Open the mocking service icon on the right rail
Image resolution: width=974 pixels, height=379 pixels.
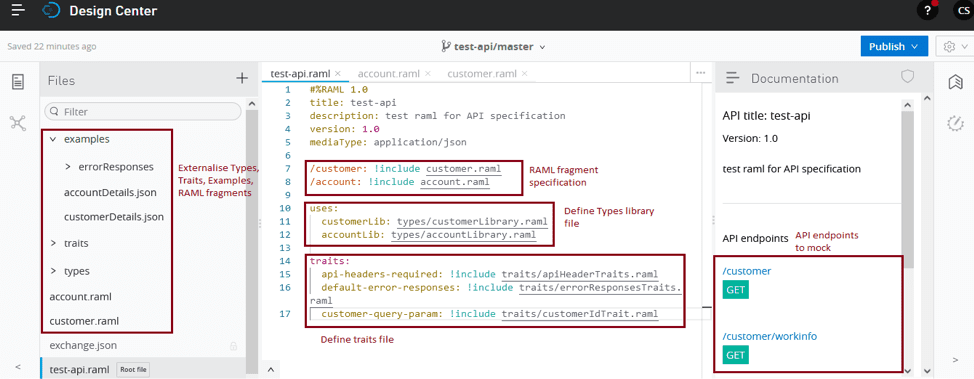tap(955, 123)
